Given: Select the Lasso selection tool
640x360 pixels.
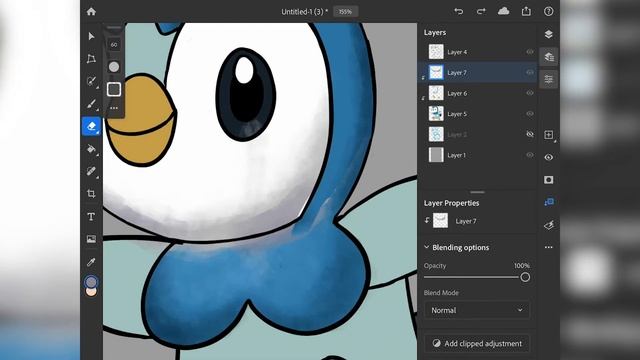Looking at the screenshot, I should [x=91, y=81].
